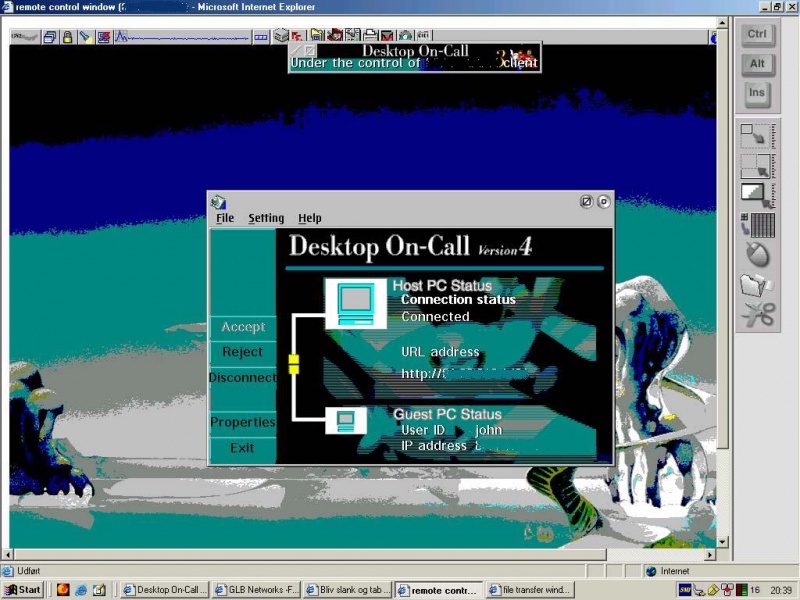
Task: Open the File menu in Desktop On-Call
Action: pyautogui.click(x=224, y=218)
